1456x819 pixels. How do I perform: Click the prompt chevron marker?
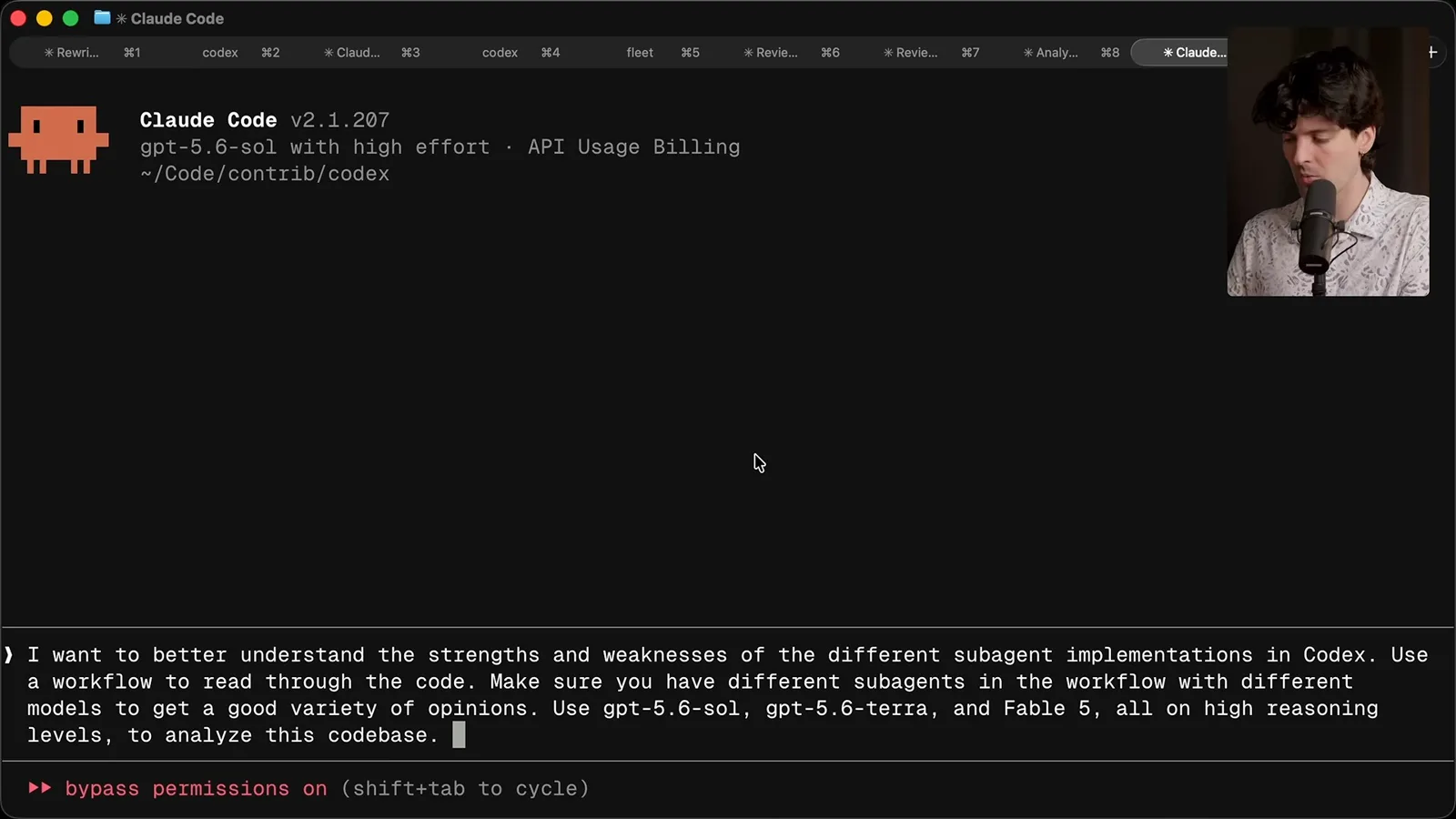(x=8, y=654)
